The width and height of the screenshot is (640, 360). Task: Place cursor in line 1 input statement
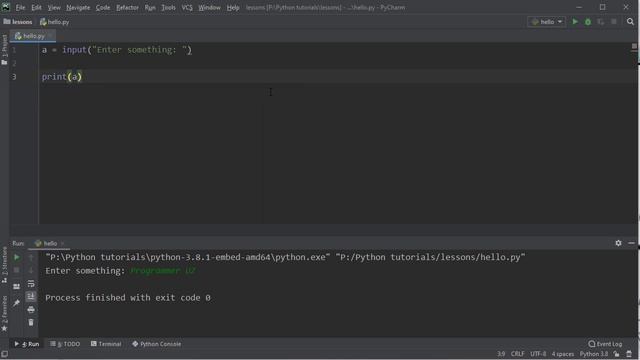(x=117, y=50)
